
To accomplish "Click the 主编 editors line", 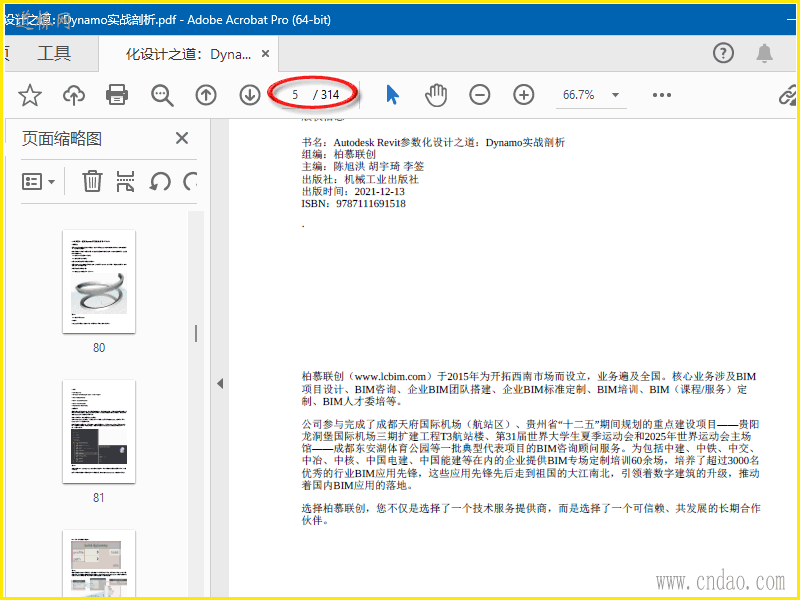I will (x=363, y=166).
